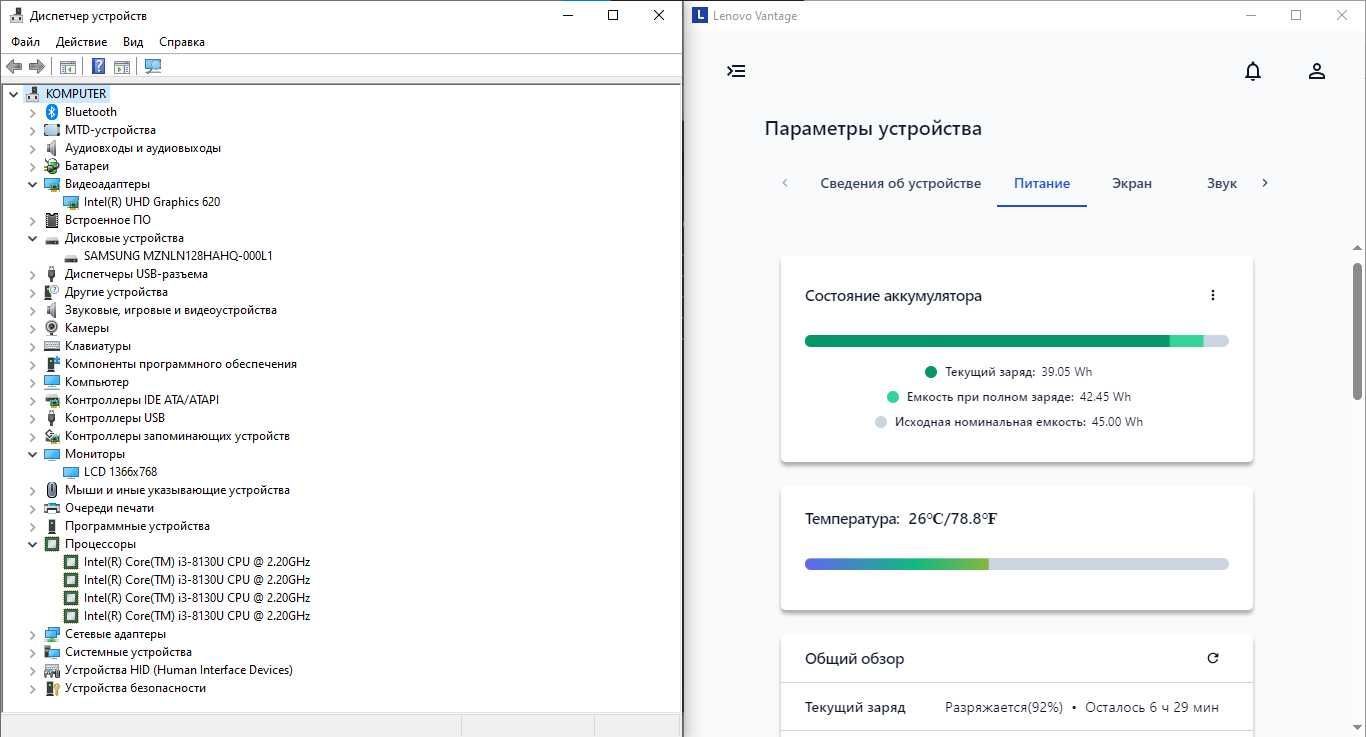Click the SAMSUNG disk drive icon
This screenshot has height=737, width=1366.
(x=71, y=256)
